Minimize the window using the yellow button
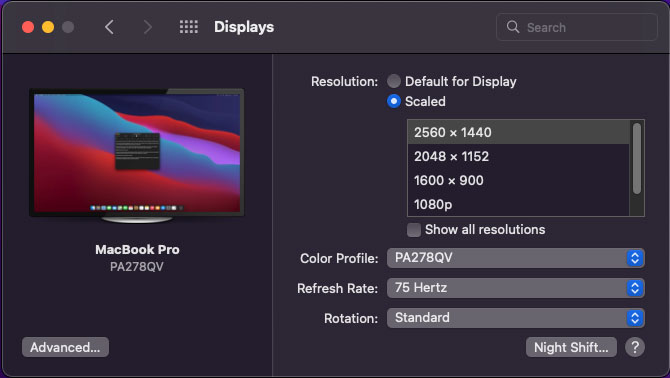 [48, 27]
